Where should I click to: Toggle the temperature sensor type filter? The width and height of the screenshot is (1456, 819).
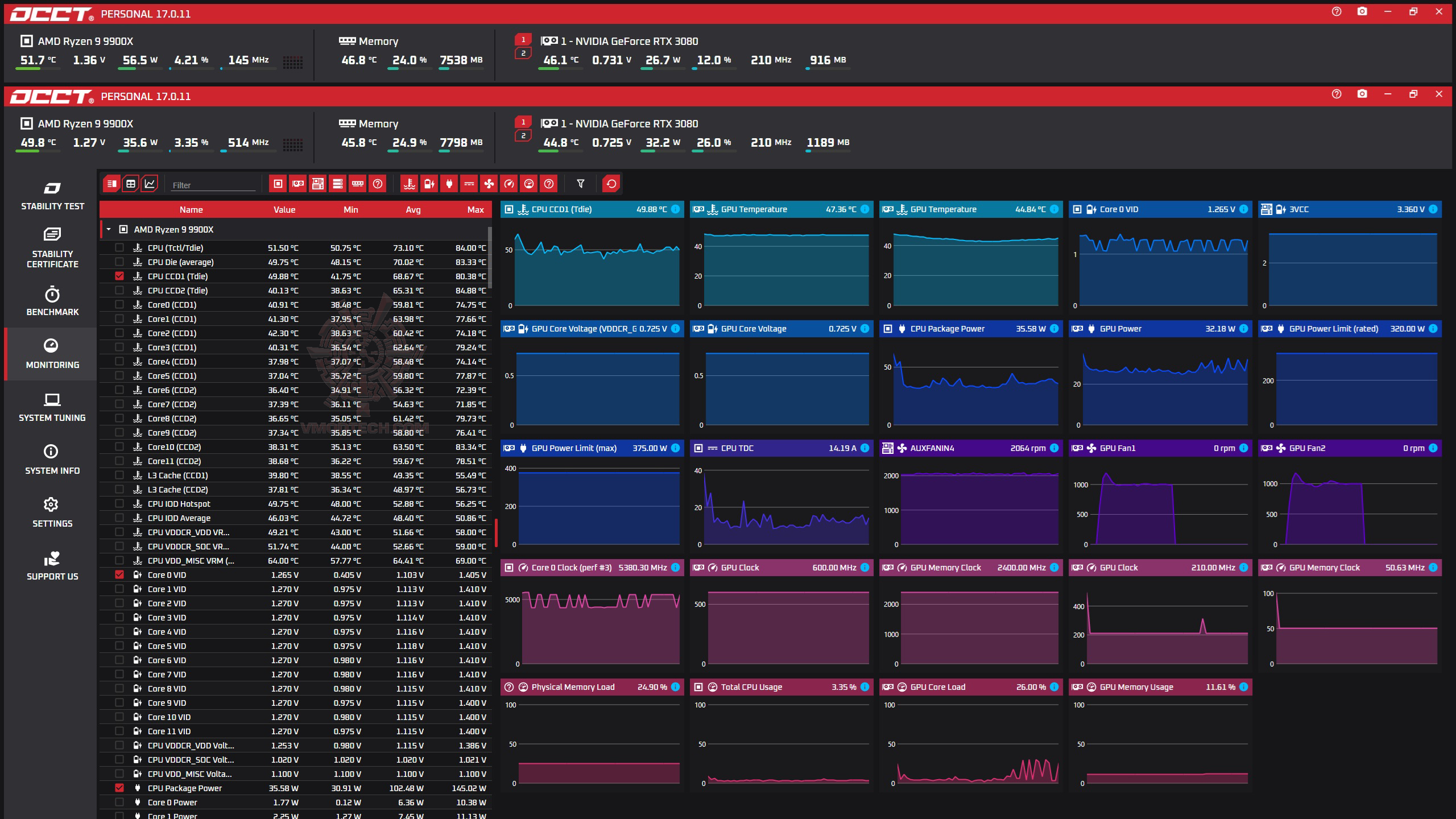(409, 184)
